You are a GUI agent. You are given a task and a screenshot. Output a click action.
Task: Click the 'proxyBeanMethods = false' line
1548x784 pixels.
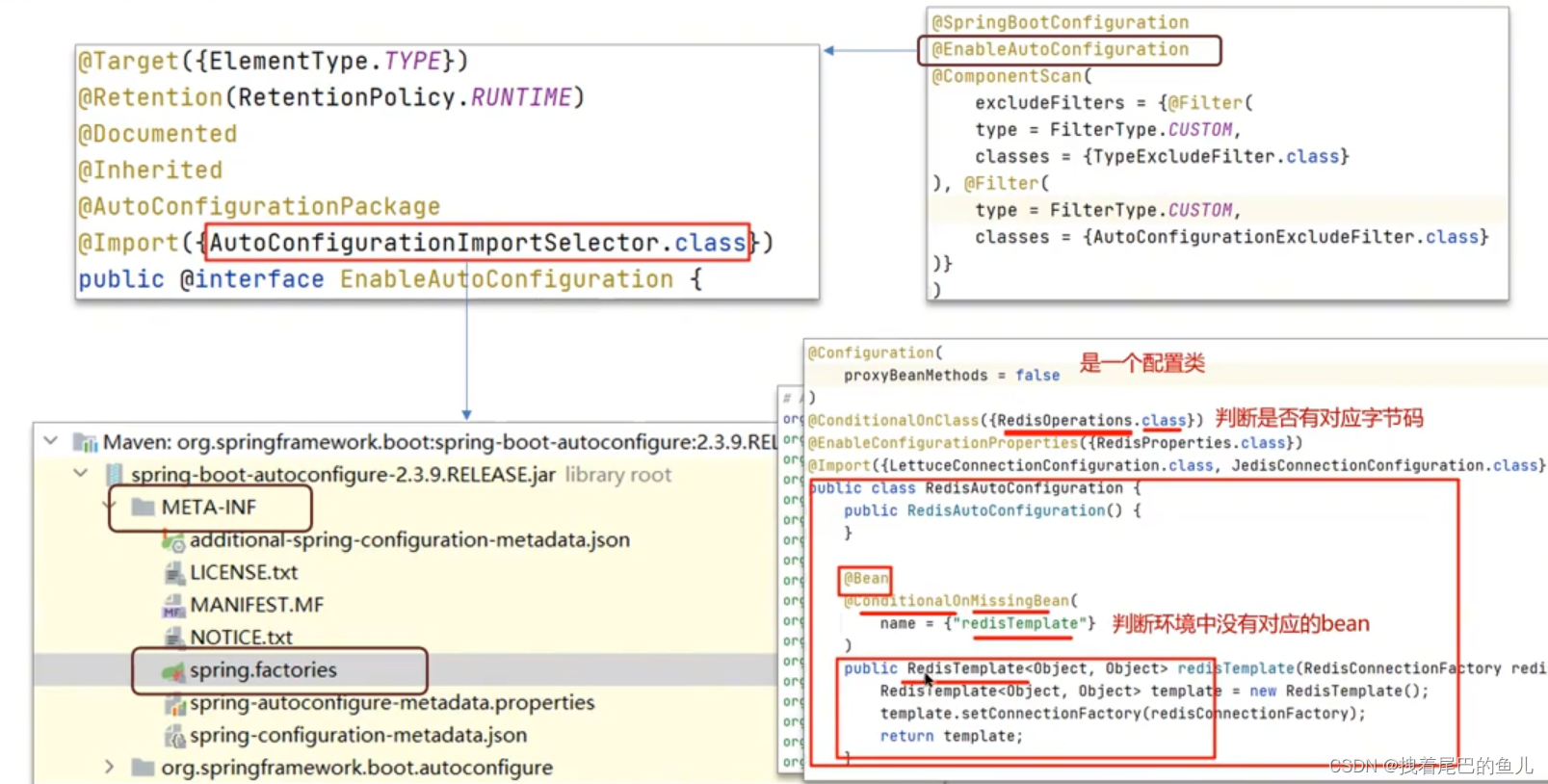coord(952,376)
